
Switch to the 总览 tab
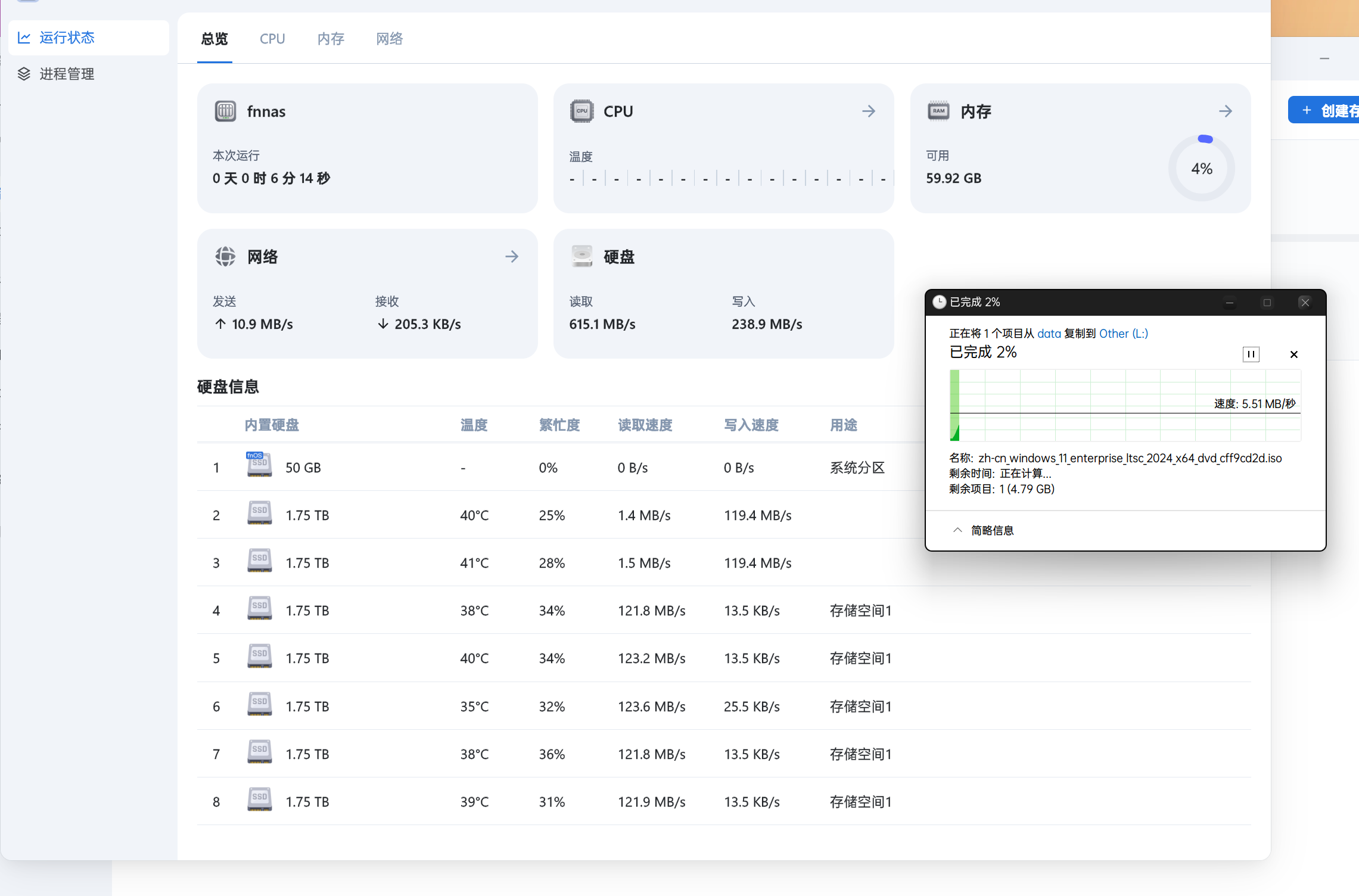pyautogui.click(x=214, y=39)
